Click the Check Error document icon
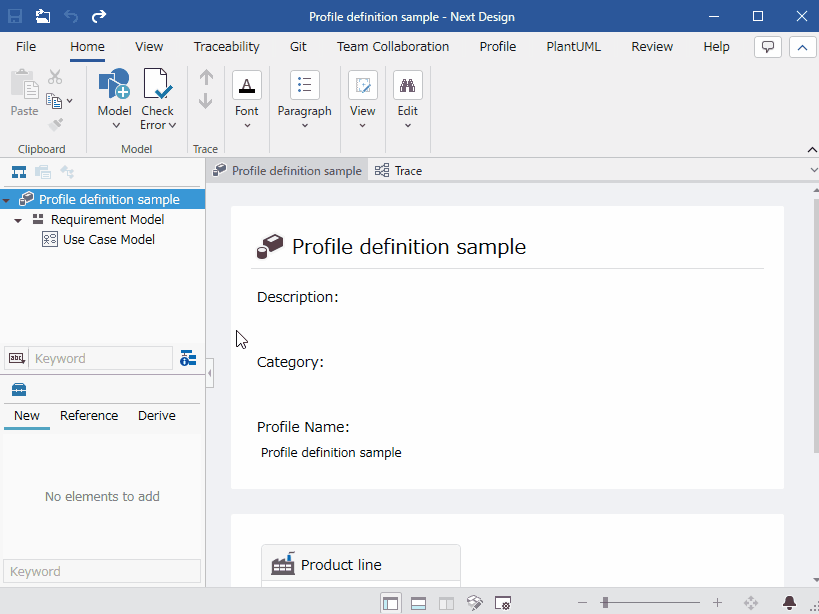Screen dimensions: 819x614 157,84
